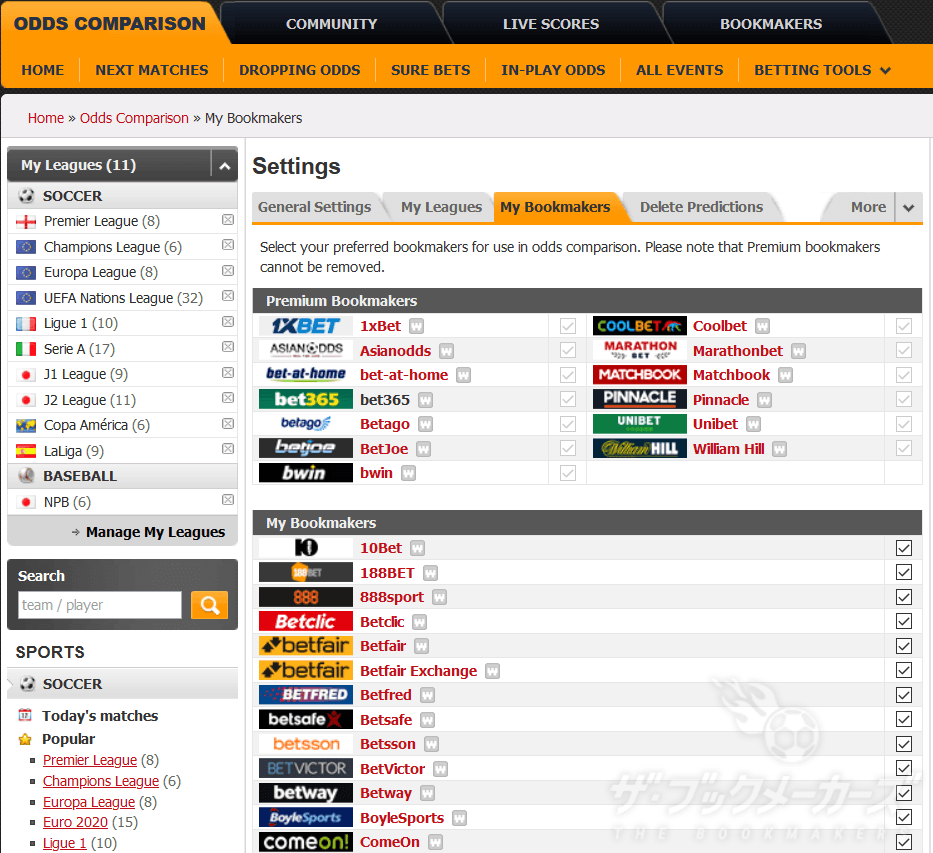This screenshot has width=933, height=853.
Task: Uncheck the BoyleSports bookmaker checkbox
Action: pos(903,817)
